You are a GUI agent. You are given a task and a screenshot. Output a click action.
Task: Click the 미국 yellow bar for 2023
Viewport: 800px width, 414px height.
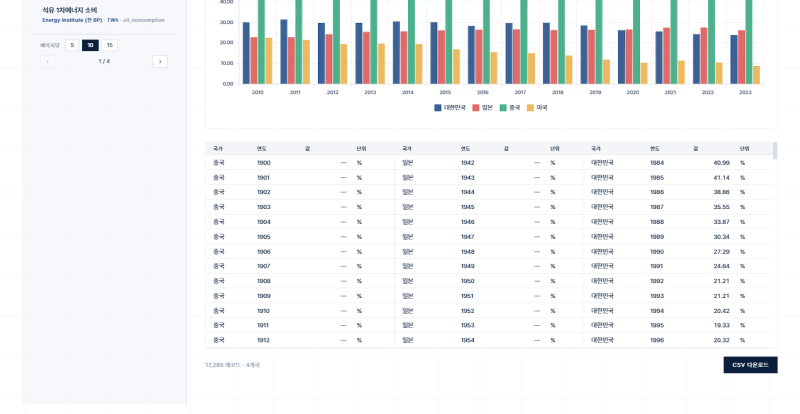tap(756, 75)
